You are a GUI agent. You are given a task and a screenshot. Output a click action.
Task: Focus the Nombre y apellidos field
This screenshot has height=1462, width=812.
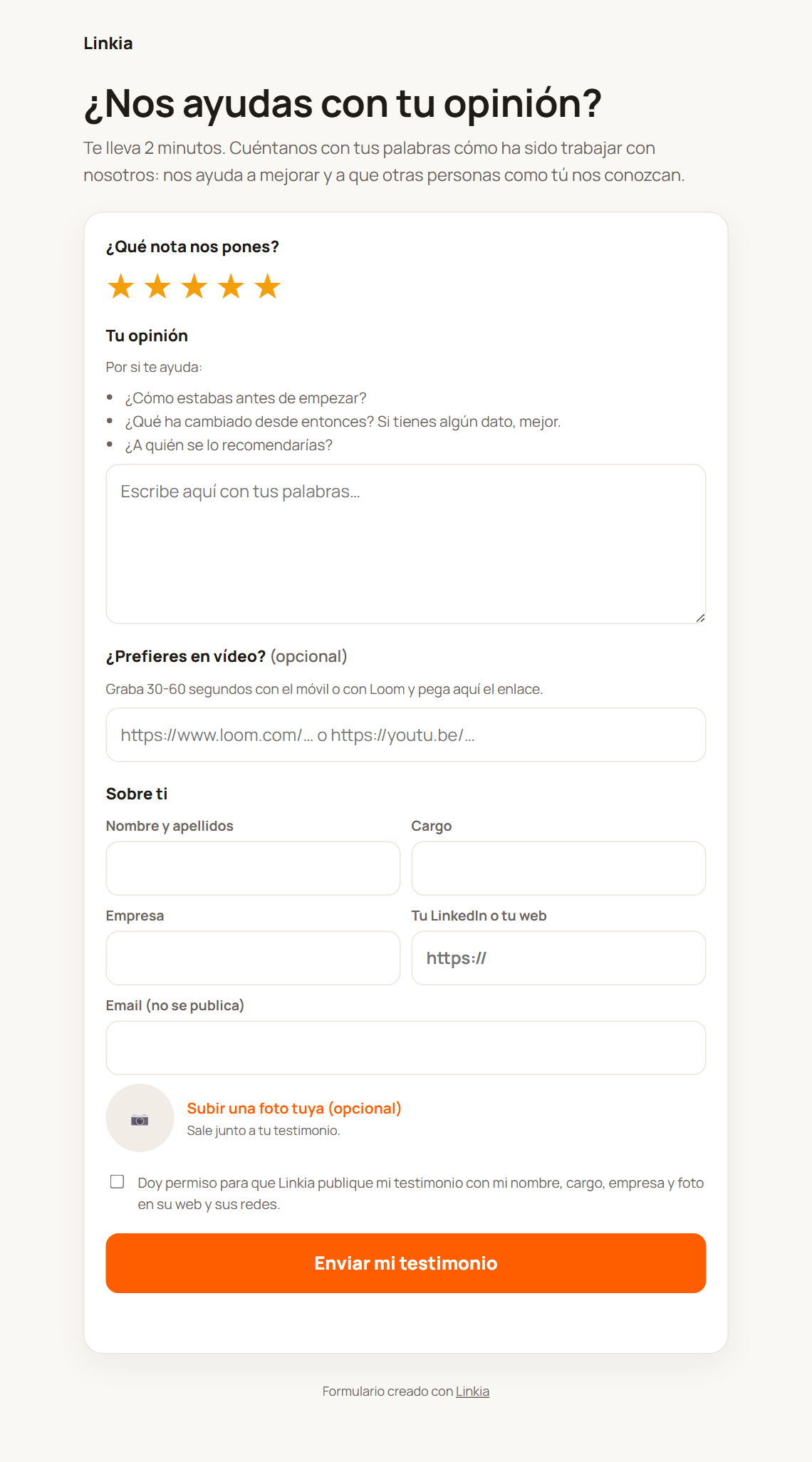(253, 869)
